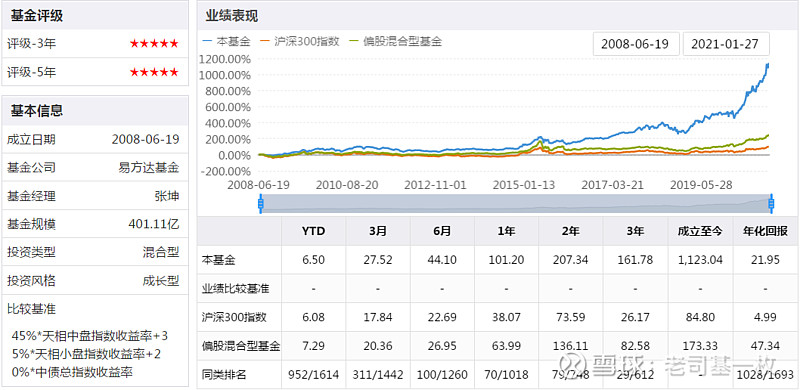Click the 投资类型 value 混合型
The height and width of the screenshot is (390, 800).
click(x=161, y=252)
